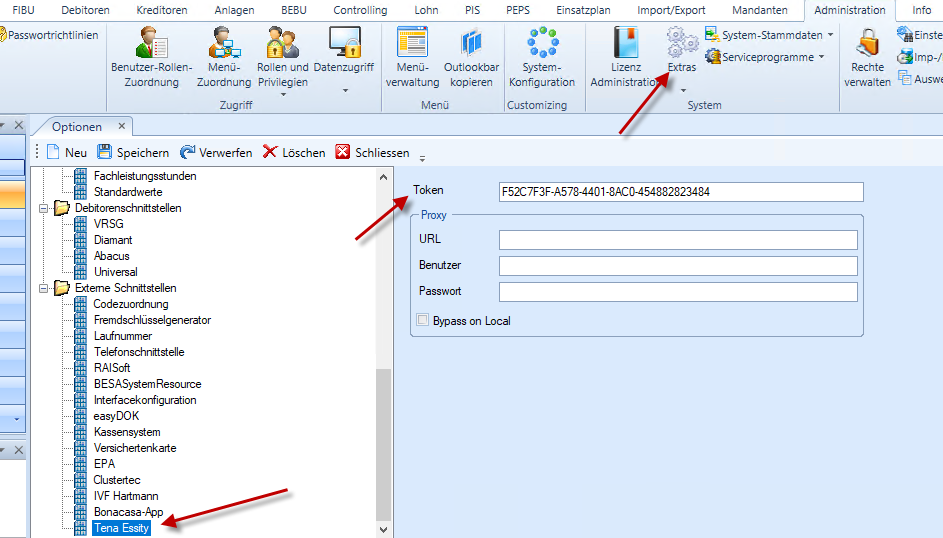Switch to Debitoren ribbon tab

pos(85,10)
